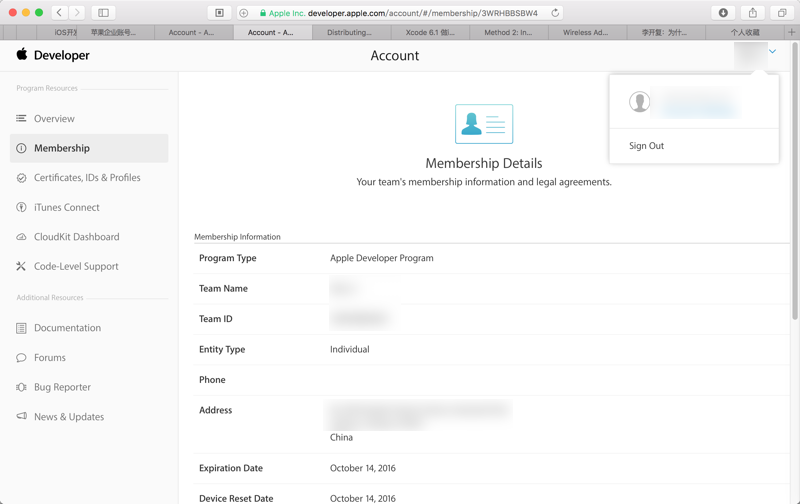Click the developer.apple.com address field

pyautogui.click(x=399, y=13)
